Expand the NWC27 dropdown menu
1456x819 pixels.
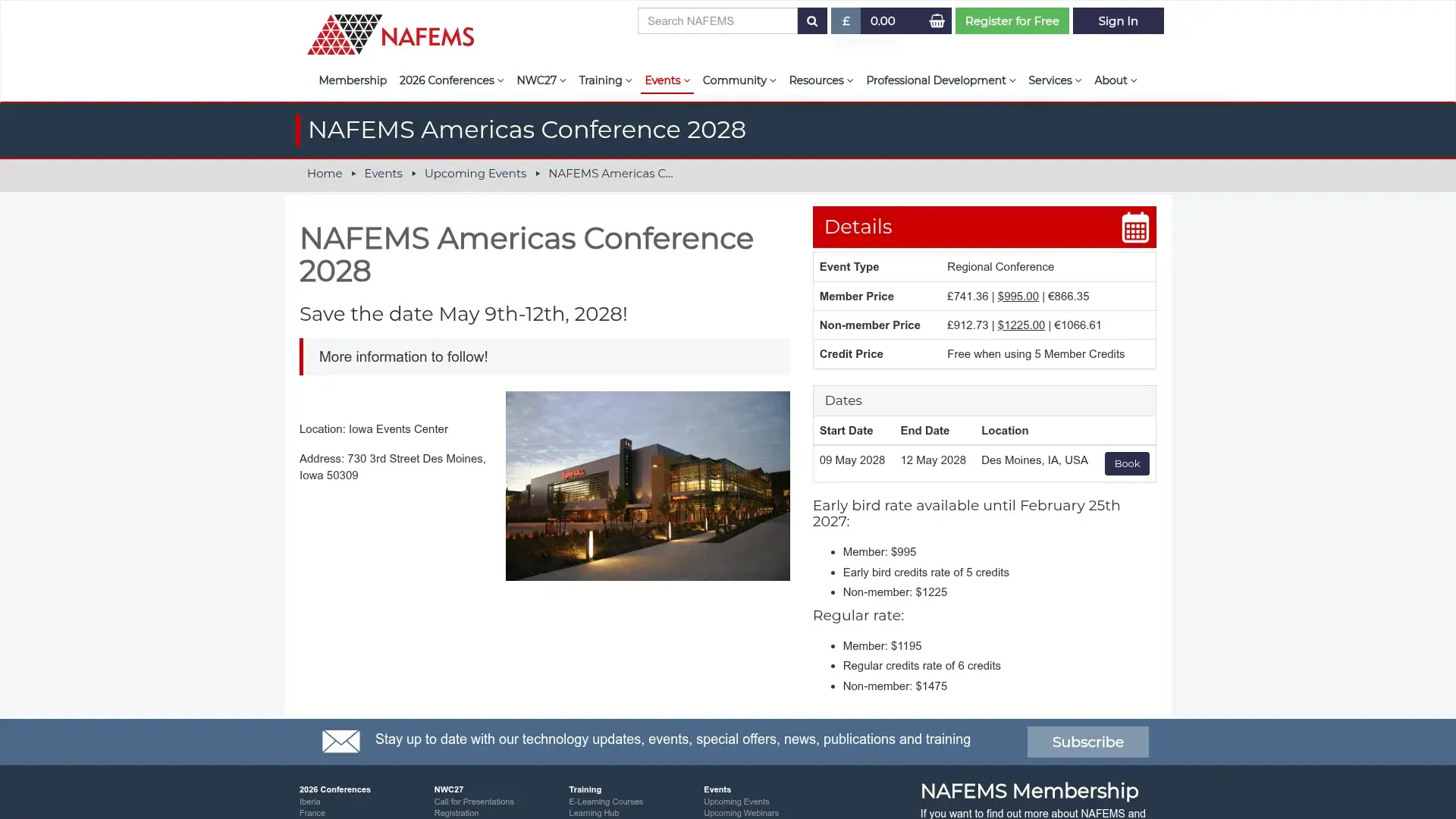click(541, 80)
